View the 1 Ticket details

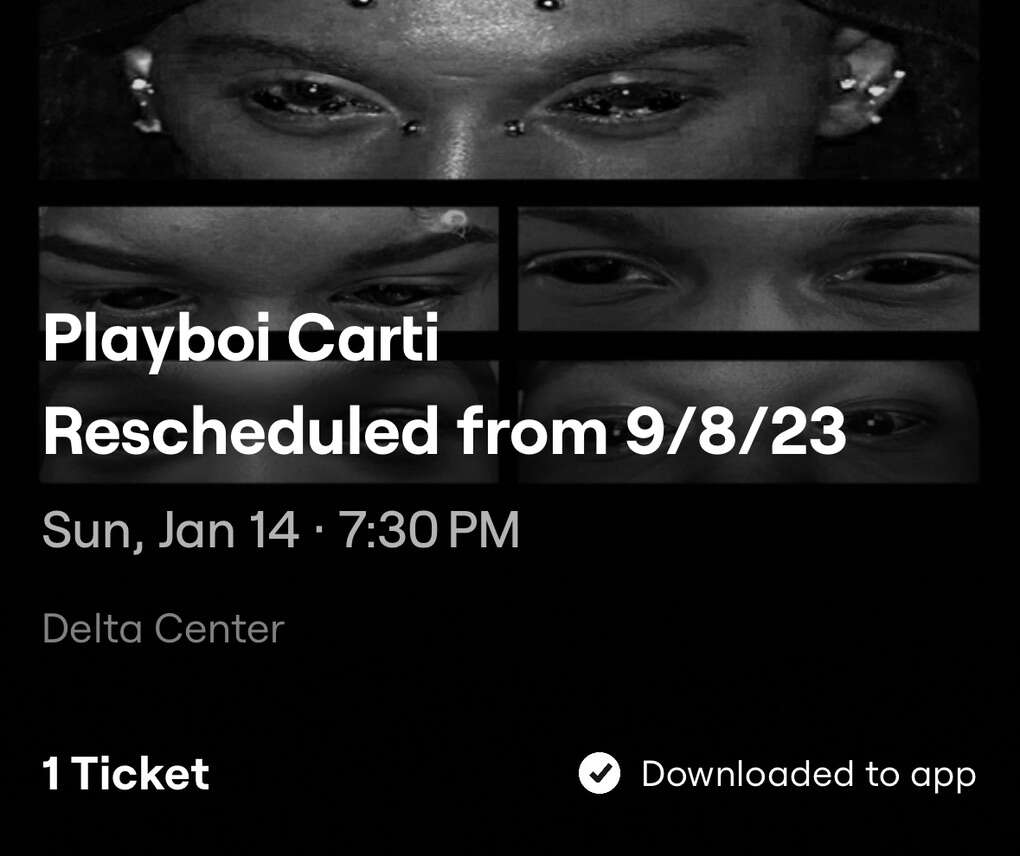tap(124, 773)
